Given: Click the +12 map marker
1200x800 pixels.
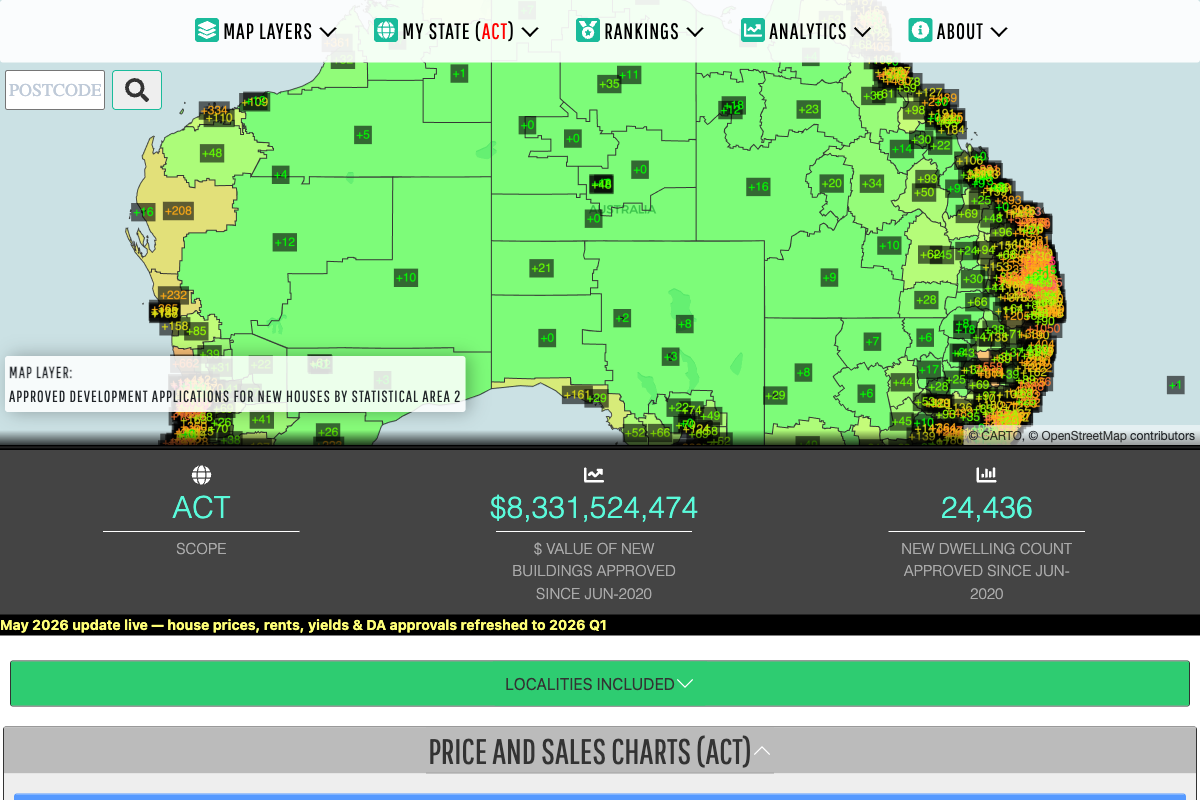Looking at the screenshot, I should [285, 242].
